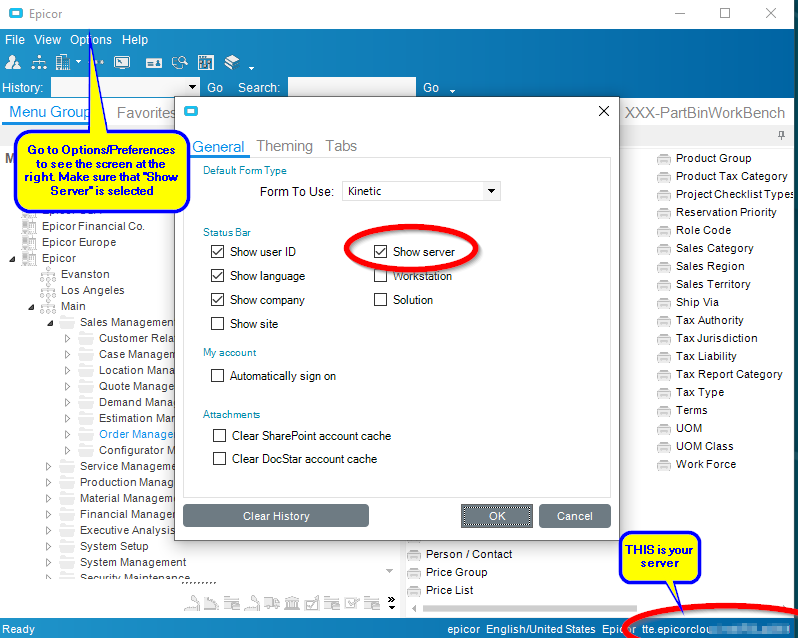Click the horizontal scrollbar under Price List
This screenshot has height=638, width=798.
coord(529,608)
